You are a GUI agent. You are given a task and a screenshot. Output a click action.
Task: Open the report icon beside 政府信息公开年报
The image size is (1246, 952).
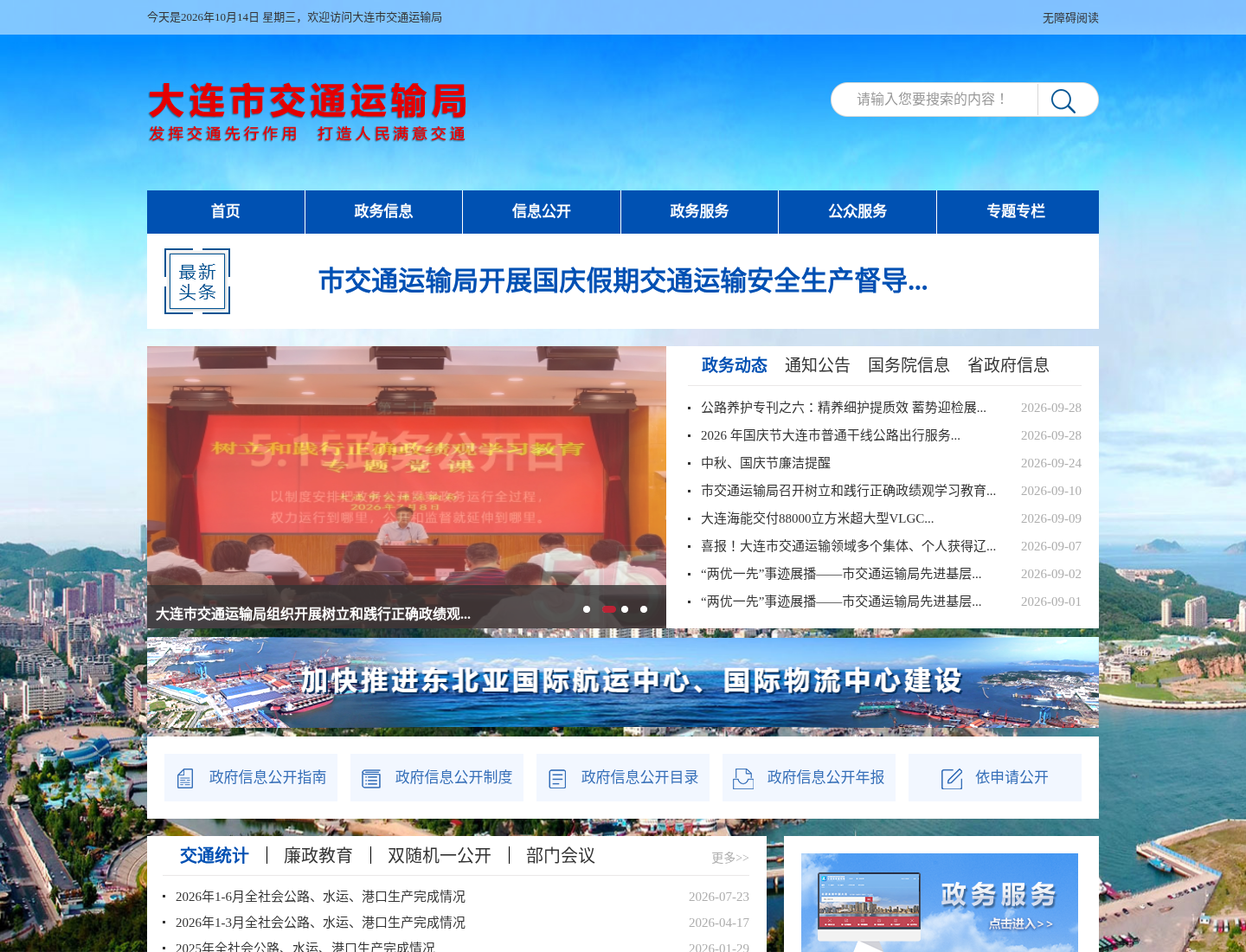click(743, 779)
